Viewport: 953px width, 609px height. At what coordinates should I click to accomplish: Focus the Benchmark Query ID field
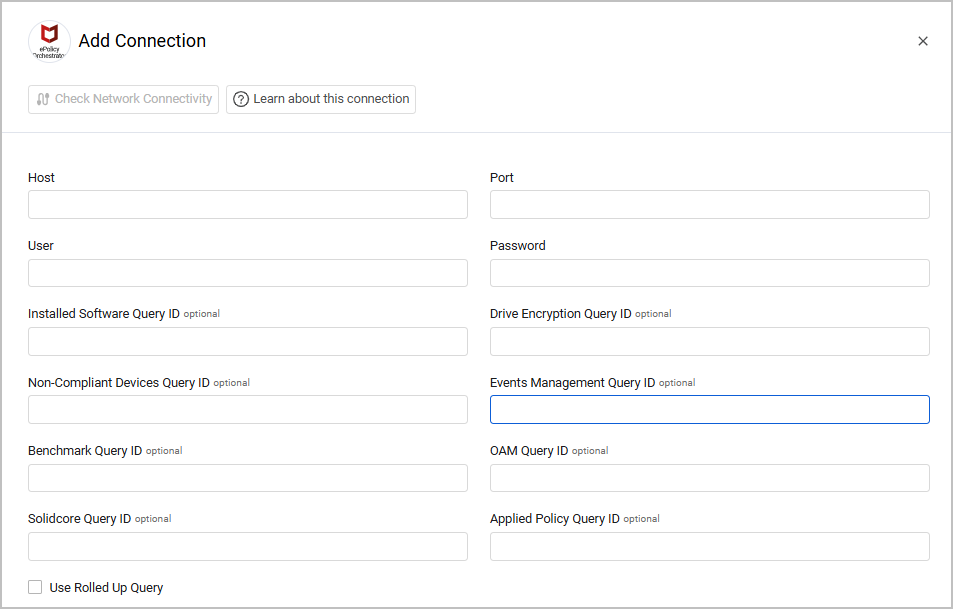247,478
